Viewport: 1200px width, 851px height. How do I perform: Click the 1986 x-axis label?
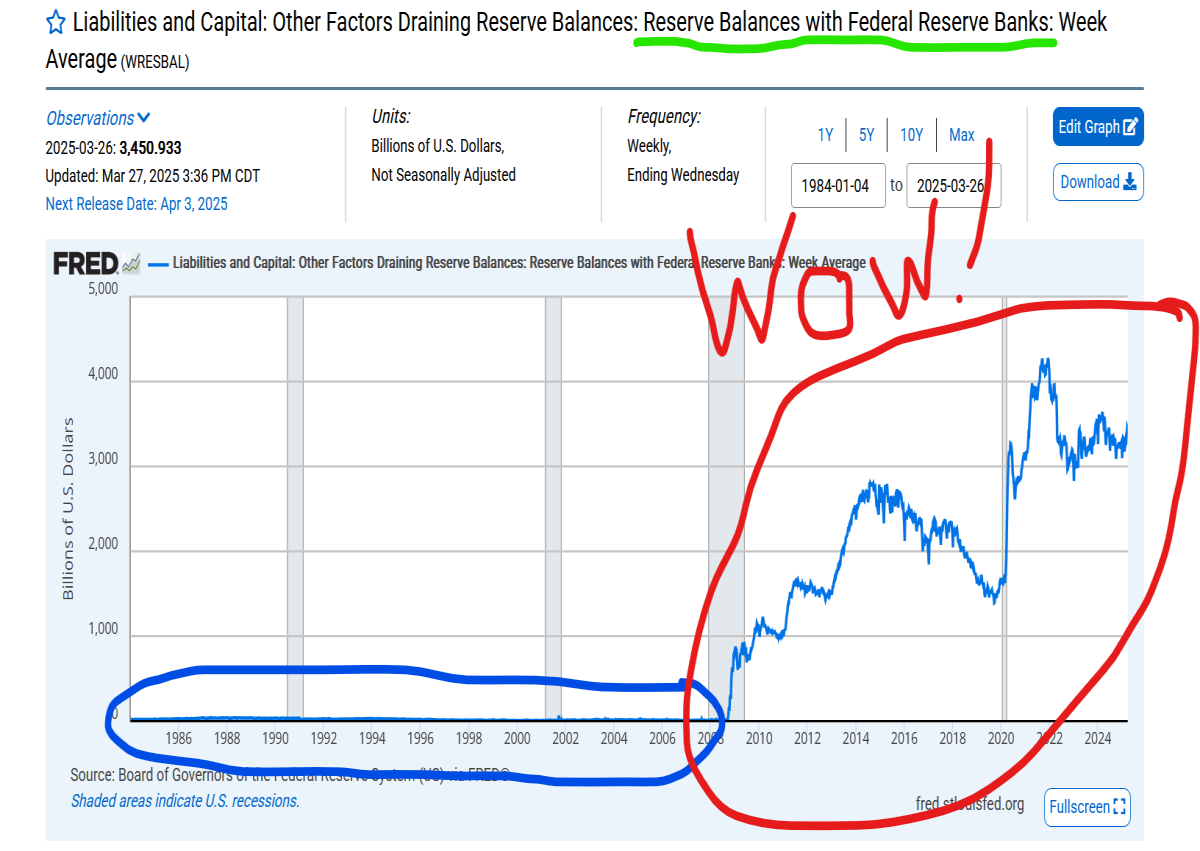point(178,739)
